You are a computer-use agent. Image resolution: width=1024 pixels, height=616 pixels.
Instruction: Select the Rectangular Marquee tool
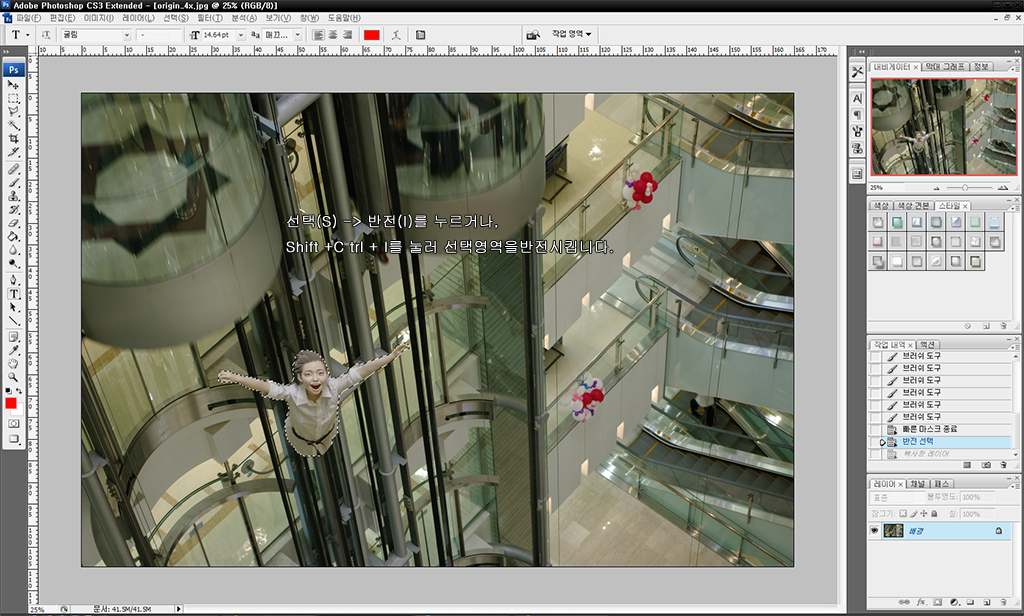point(13,99)
